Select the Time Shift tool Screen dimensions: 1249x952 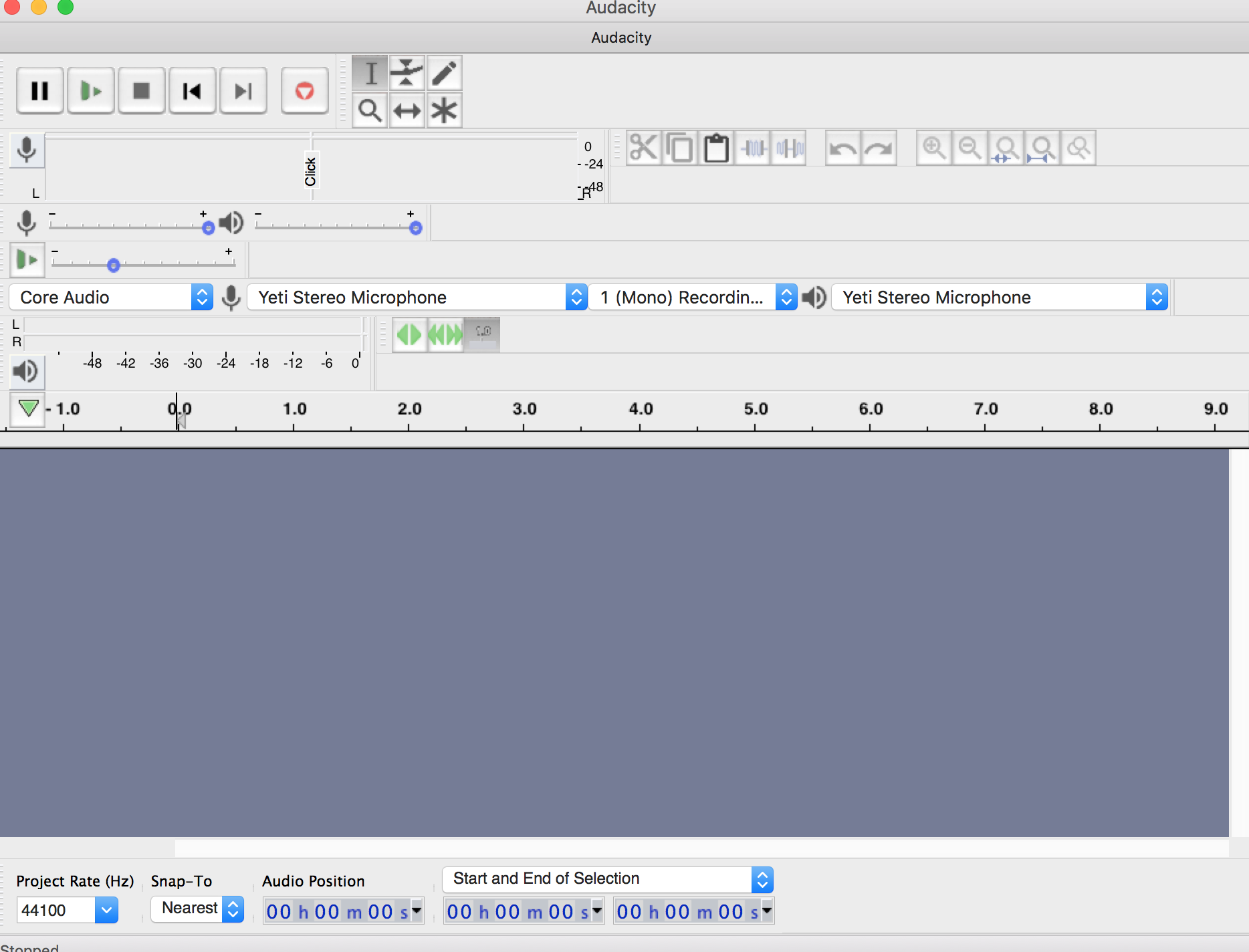pos(407,110)
